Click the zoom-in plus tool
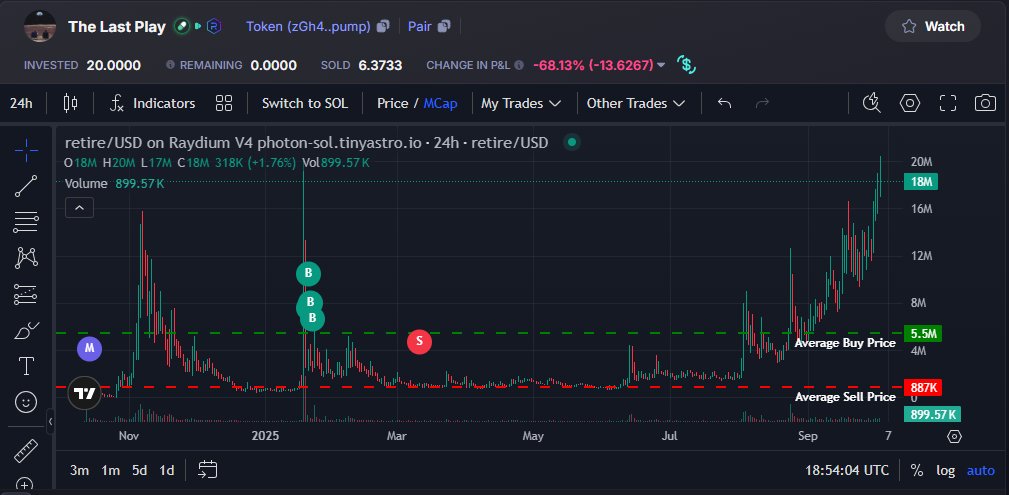Screen dimensions: 1009x495 26,485
